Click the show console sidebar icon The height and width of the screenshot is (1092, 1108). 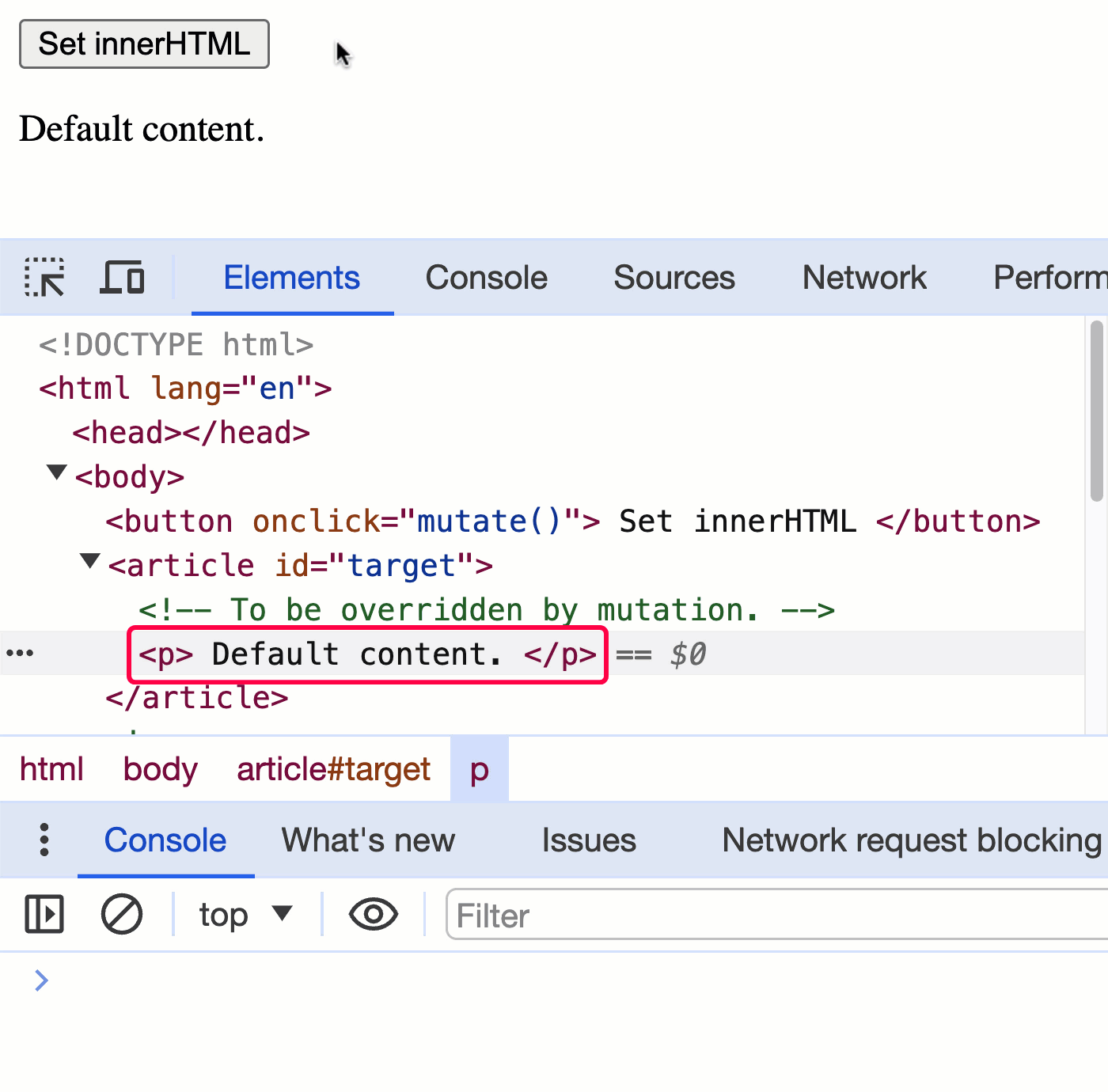pyautogui.click(x=44, y=914)
